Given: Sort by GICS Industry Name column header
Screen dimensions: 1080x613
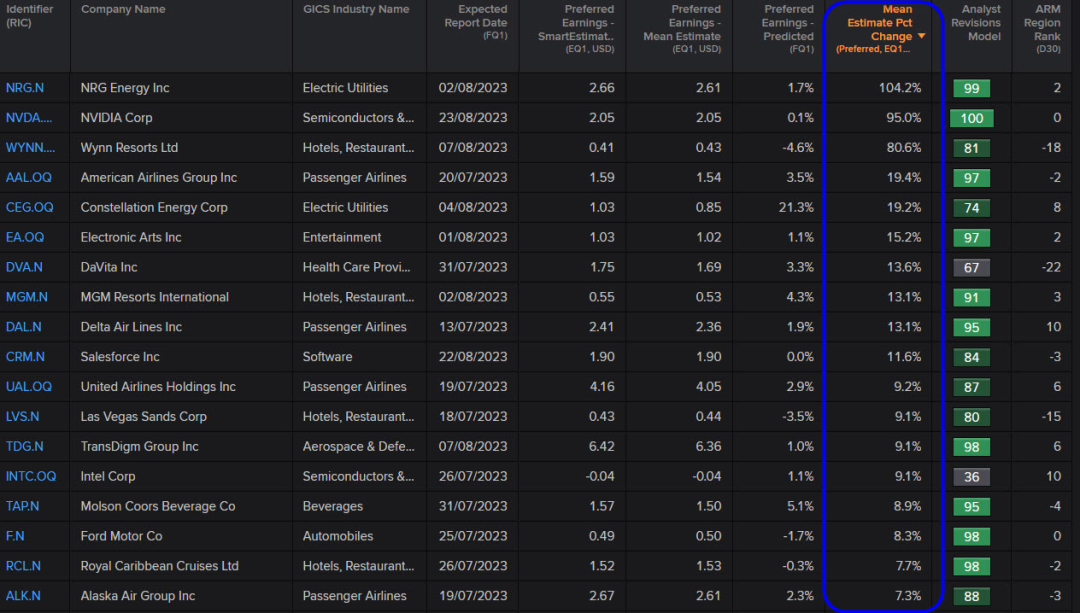Looking at the screenshot, I should coord(356,9).
